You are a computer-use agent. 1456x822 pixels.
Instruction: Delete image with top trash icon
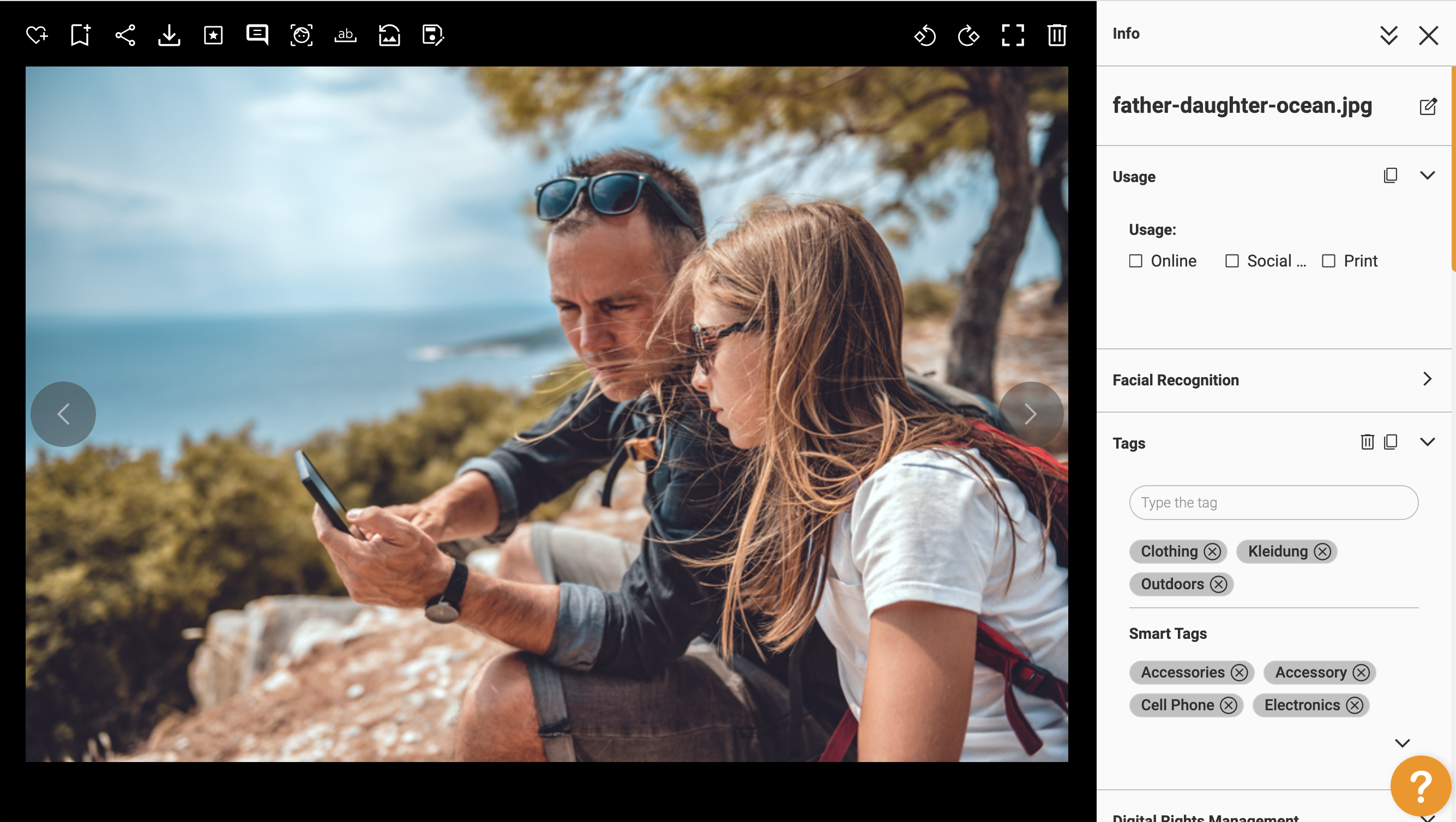[x=1056, y=35]
